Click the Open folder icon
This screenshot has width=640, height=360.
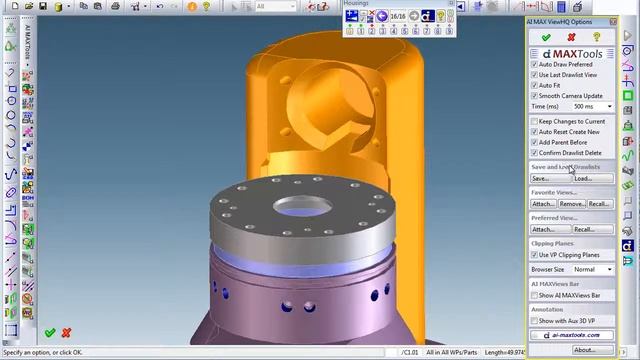tap(29, 6)
